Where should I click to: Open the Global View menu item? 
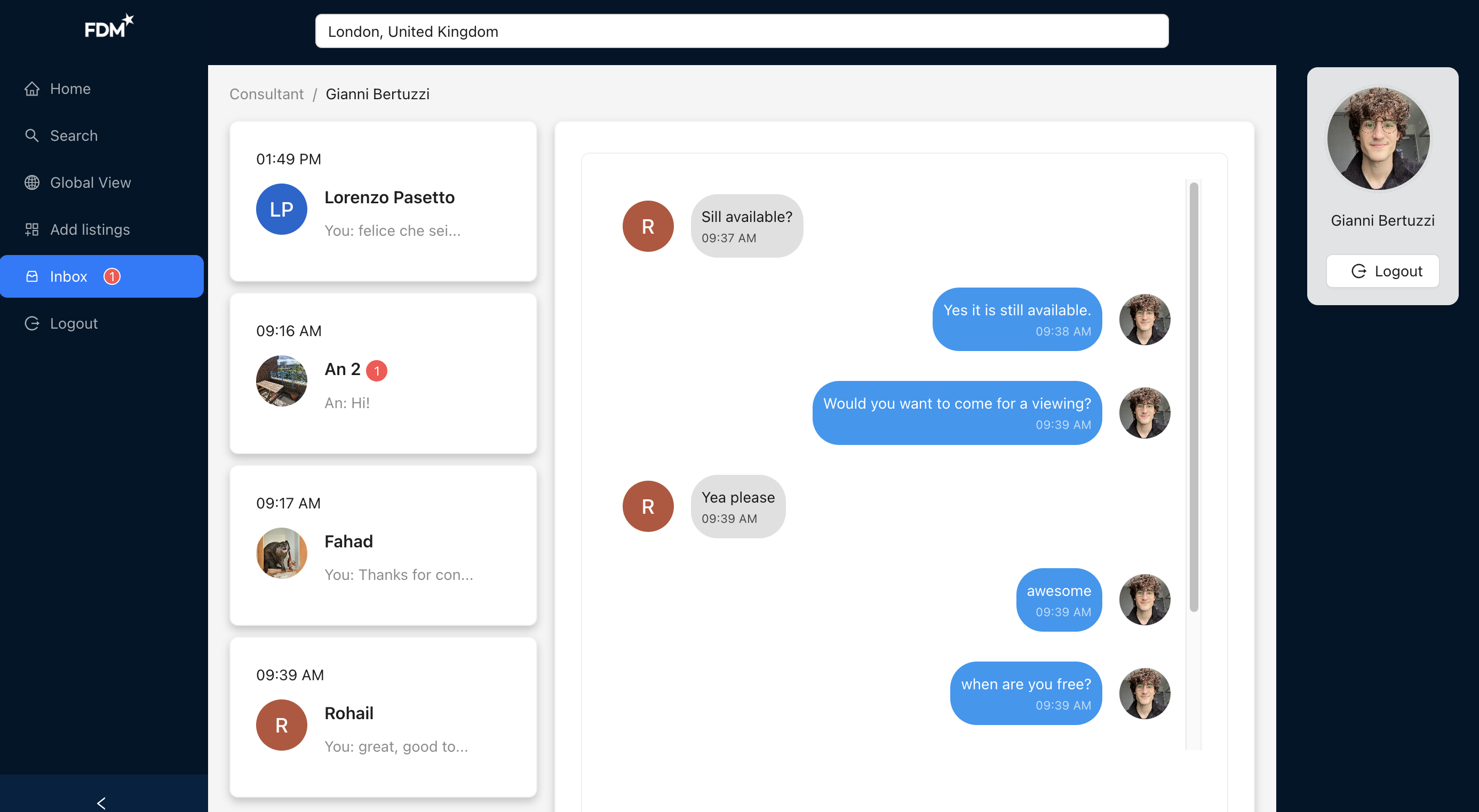click(x=90, y=182)
